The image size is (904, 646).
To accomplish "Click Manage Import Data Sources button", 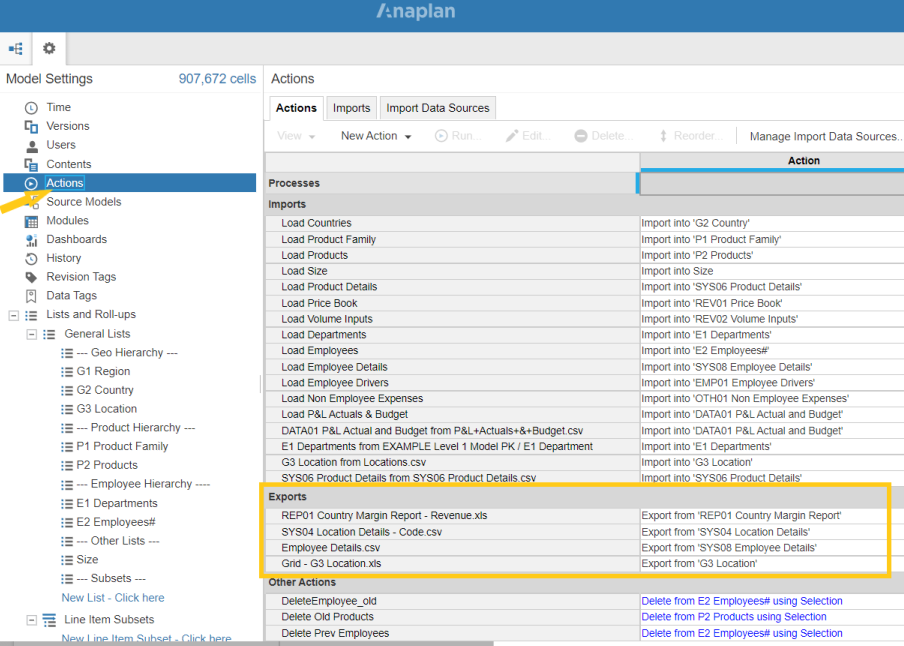I will click(x=826, y=137).
